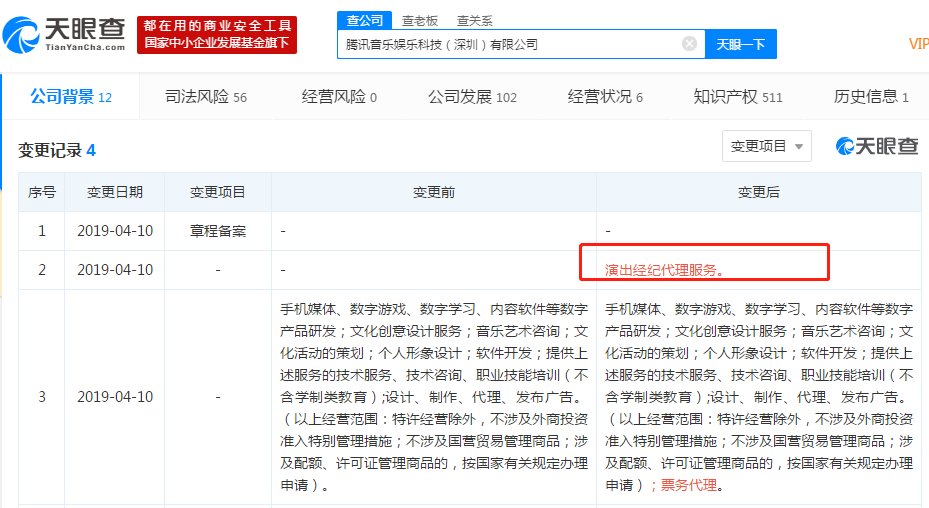This screenshot has width=929, height=508.
Task: Switch to the 查关系 search tab
Action: point(475,21)
